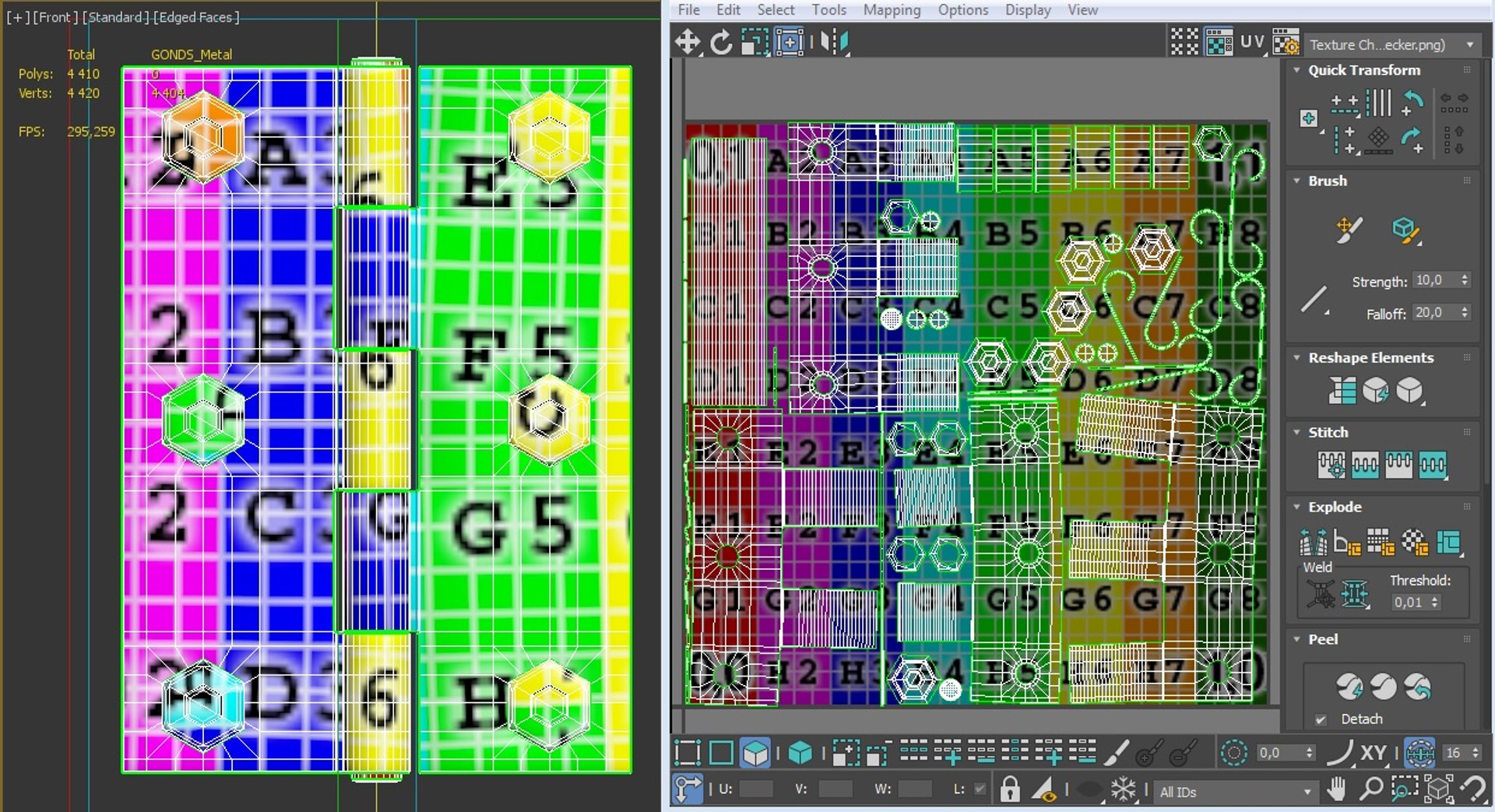This screenshot has height=812, width=1495.
Task: Click the last teal Stitch icon
Action: (1433, 465)
